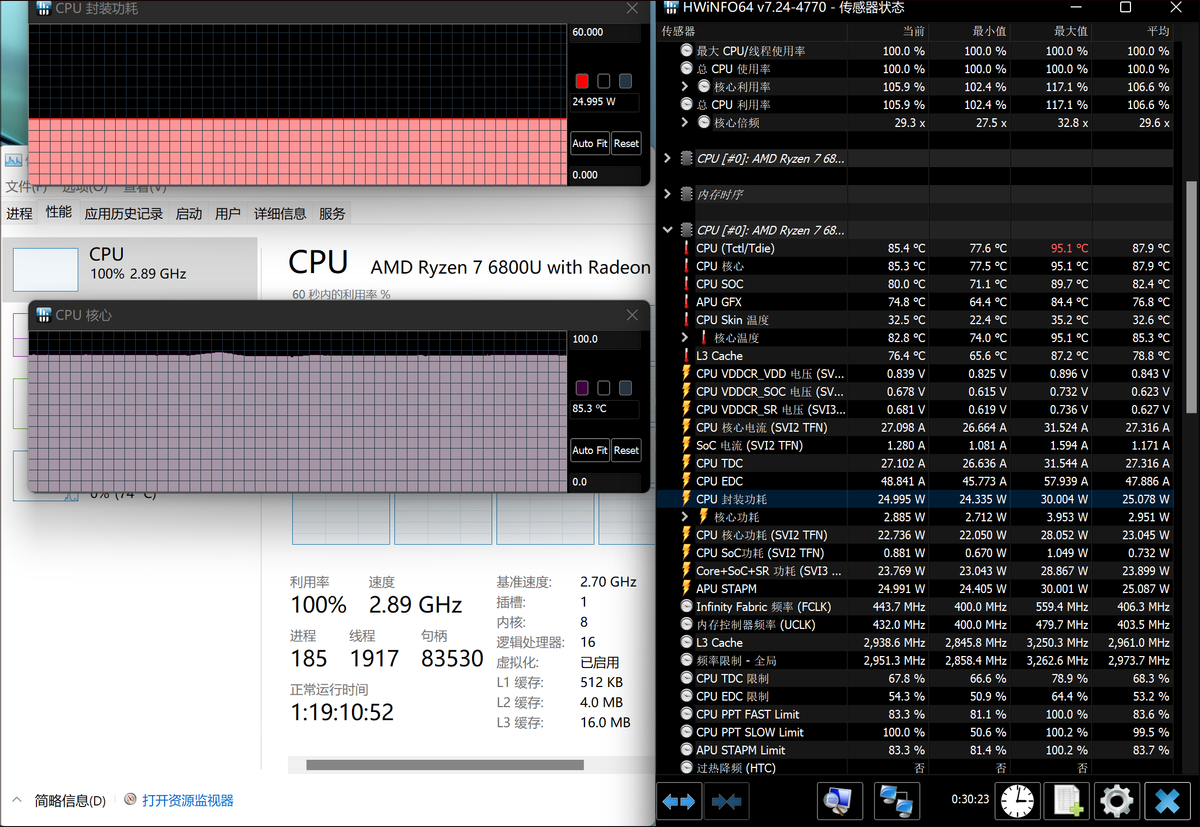The height and width of the screenshot is (827, 1200).
Task: Collapse the second CPU [#0] AMD Ryzen group
Action: (x=667, y=230)
